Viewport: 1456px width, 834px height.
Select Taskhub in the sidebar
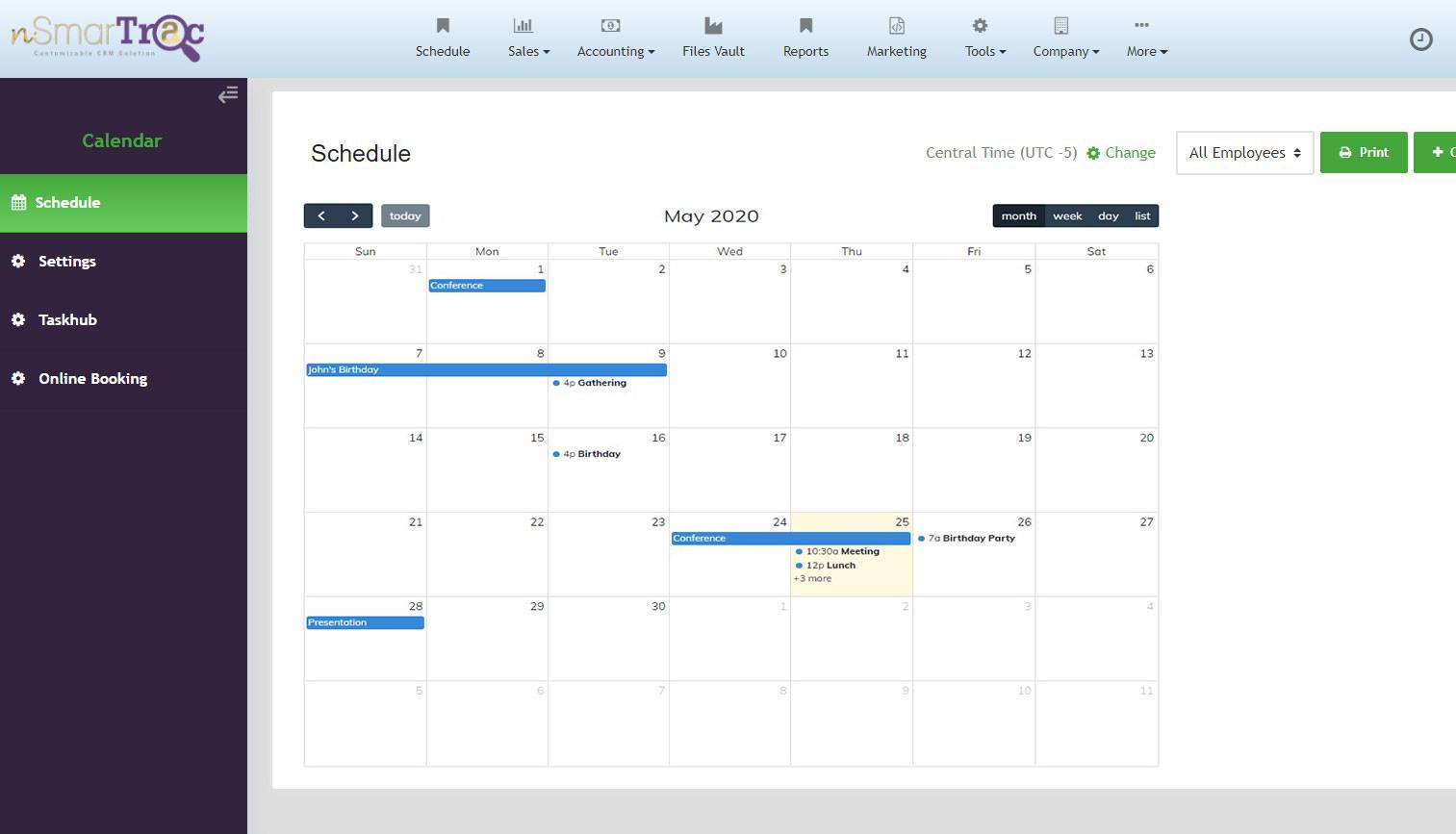tap(67, 320)
